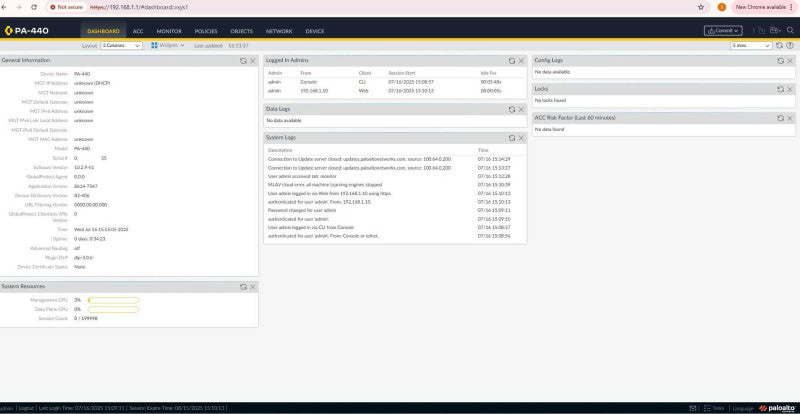Click the browser address bar URL
Screen dimensions: 800x414
139,7
